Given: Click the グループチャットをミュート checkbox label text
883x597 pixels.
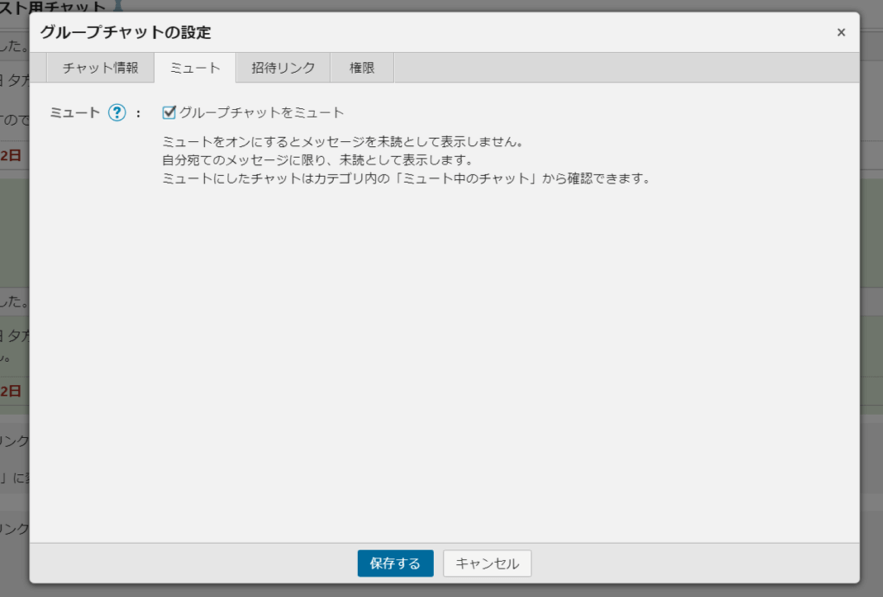Looking at the screenshot, I should (x=261, y=113).
